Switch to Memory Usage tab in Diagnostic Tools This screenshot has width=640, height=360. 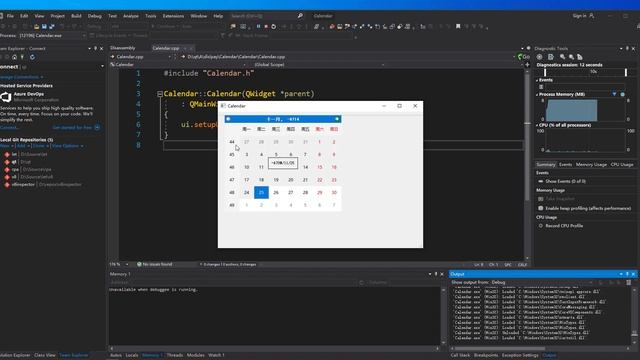591,164
